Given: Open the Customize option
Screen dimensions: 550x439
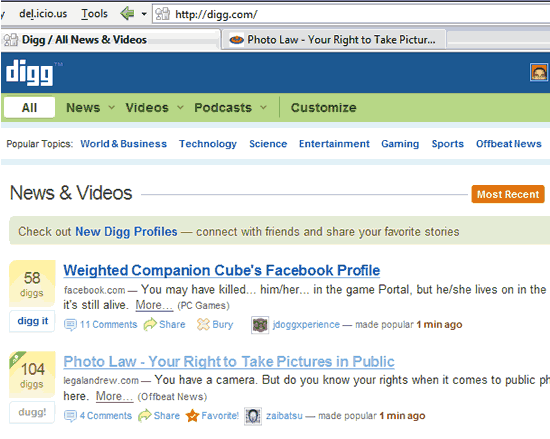Looking at the screenshot, I should click(323, 108).
